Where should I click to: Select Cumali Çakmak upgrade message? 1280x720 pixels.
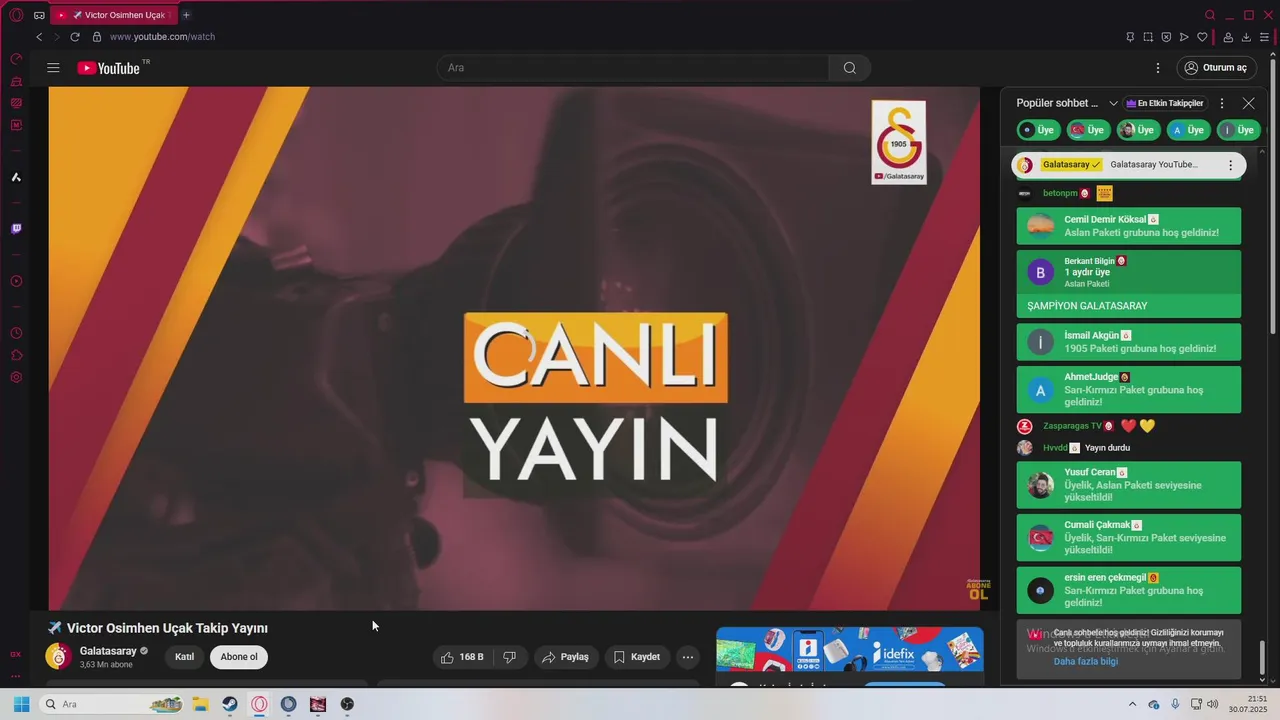click(x=1129, y=538)
